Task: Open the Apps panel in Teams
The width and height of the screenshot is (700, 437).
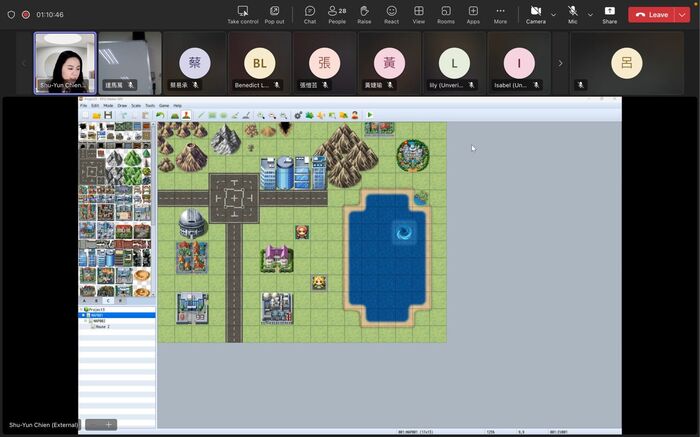Action: [473, 15]
